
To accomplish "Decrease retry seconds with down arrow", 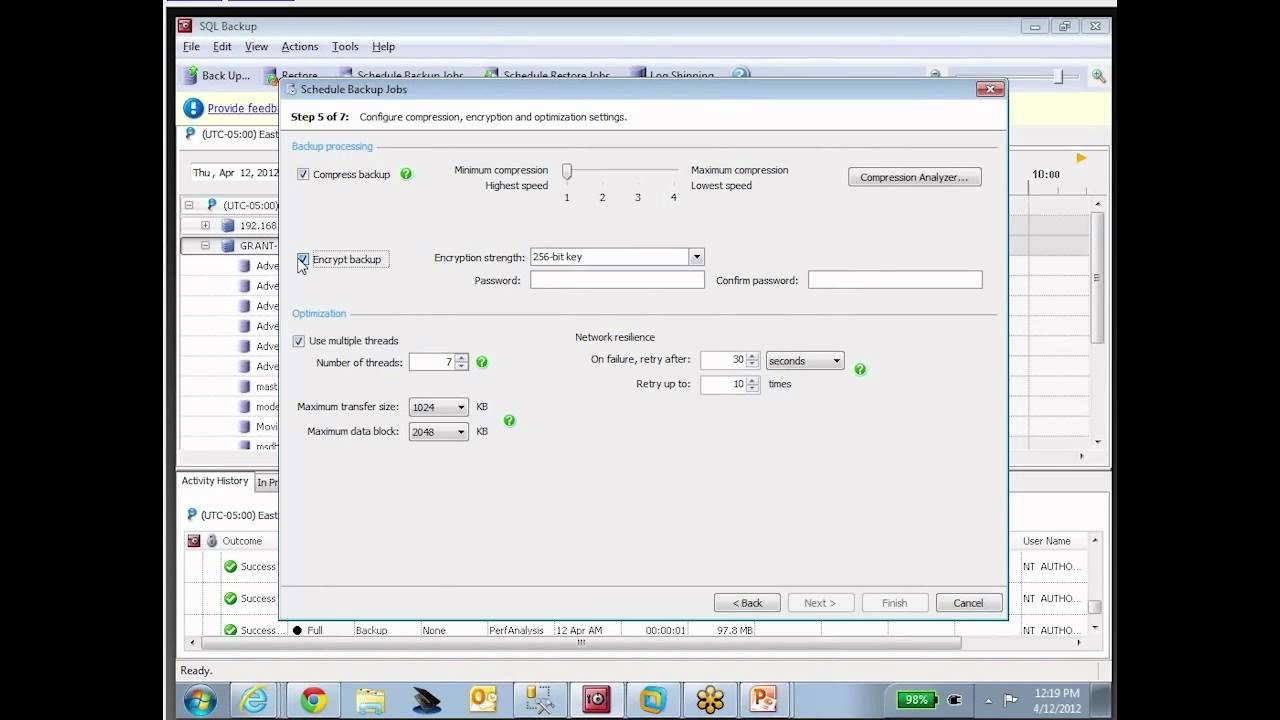I will 753,364.
